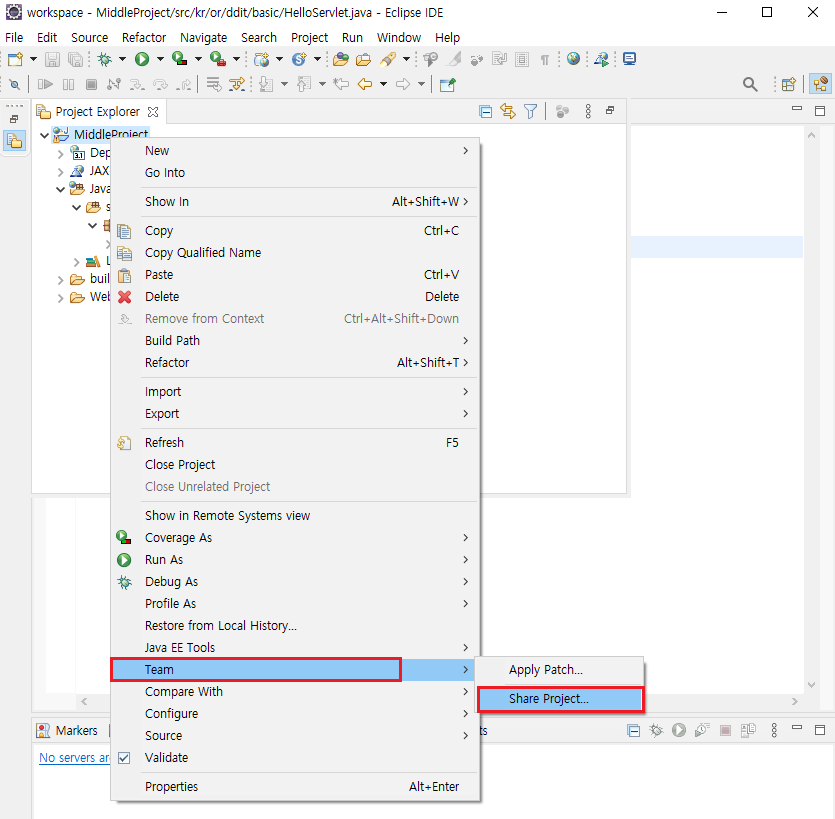The image size is (835, 819).
Task: Click the Last Edit Location icon
Action: coord(341,84)
